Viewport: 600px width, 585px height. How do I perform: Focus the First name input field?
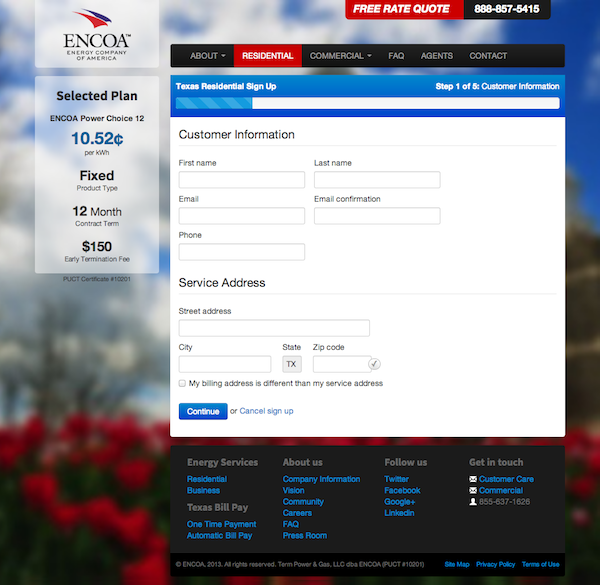pyautogui.click(x=241, y=180)
